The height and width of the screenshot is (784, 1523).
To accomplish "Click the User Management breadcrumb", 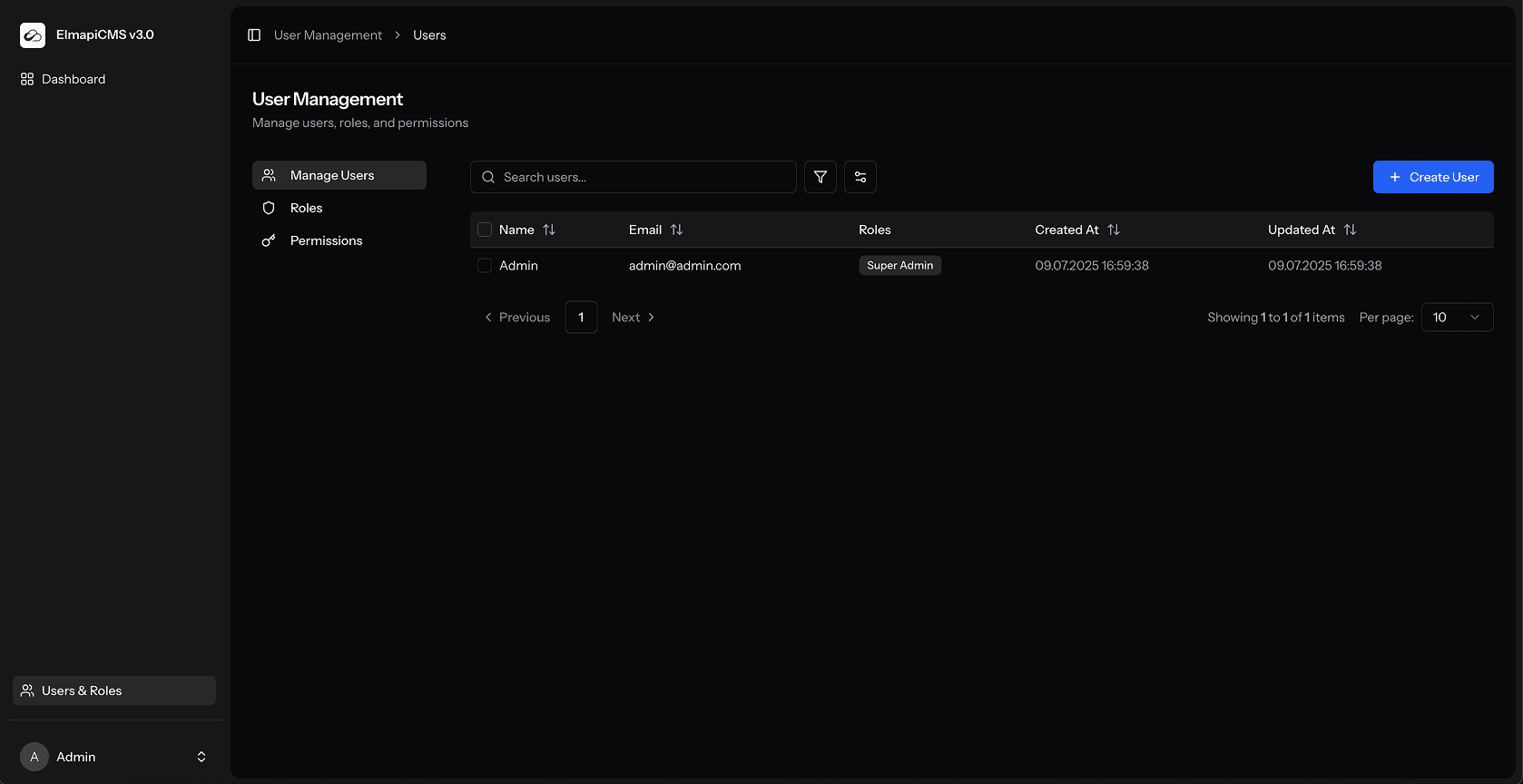I will (x=328, y=35).
